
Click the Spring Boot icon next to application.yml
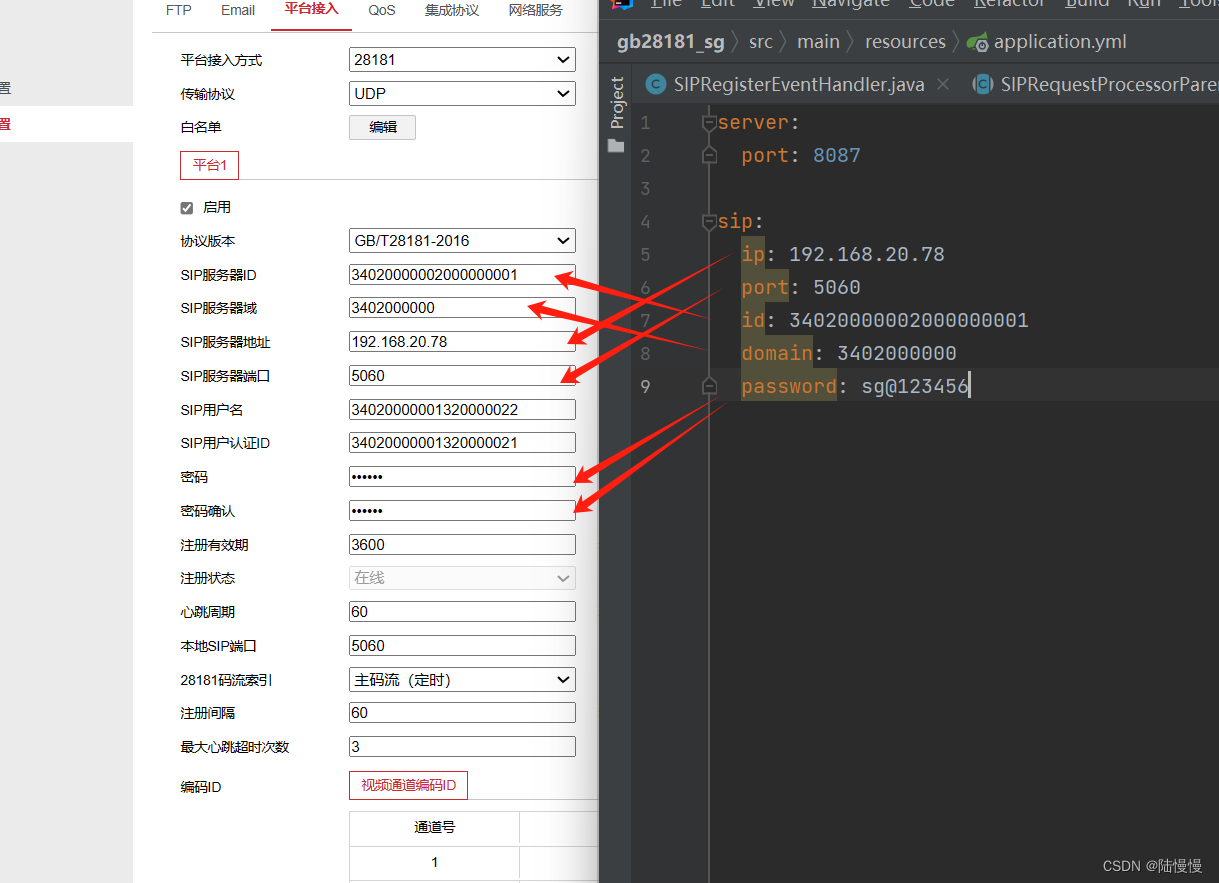tap(978, 42)
